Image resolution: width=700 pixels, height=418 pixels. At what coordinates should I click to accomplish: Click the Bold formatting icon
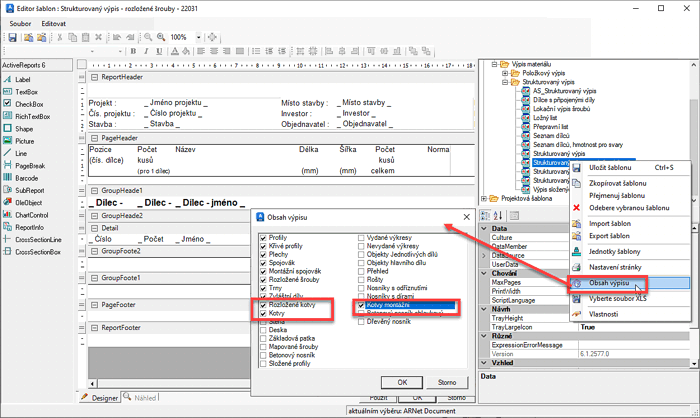click(131, 51)
